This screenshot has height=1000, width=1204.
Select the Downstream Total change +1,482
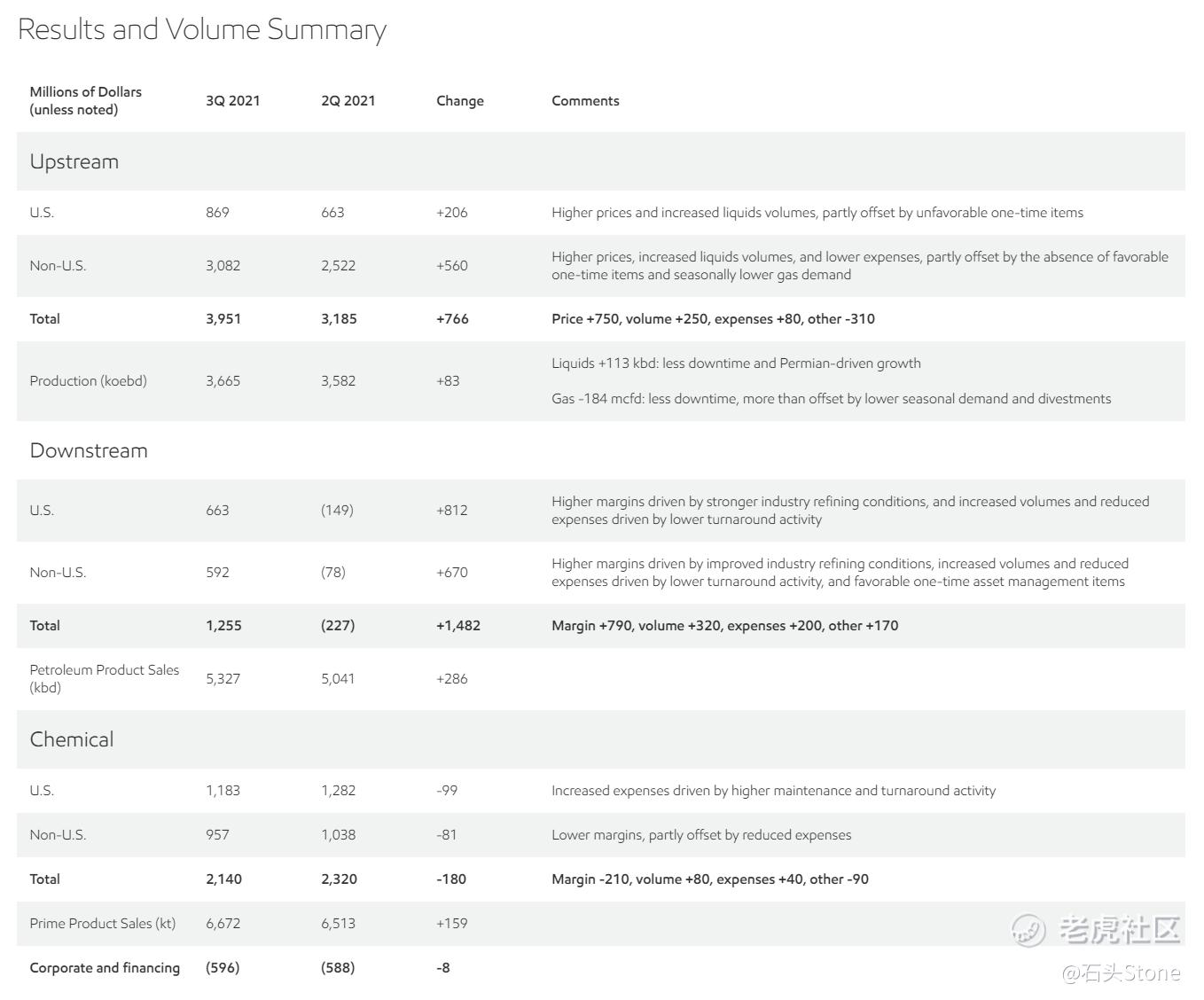click(x=457, y=626)
